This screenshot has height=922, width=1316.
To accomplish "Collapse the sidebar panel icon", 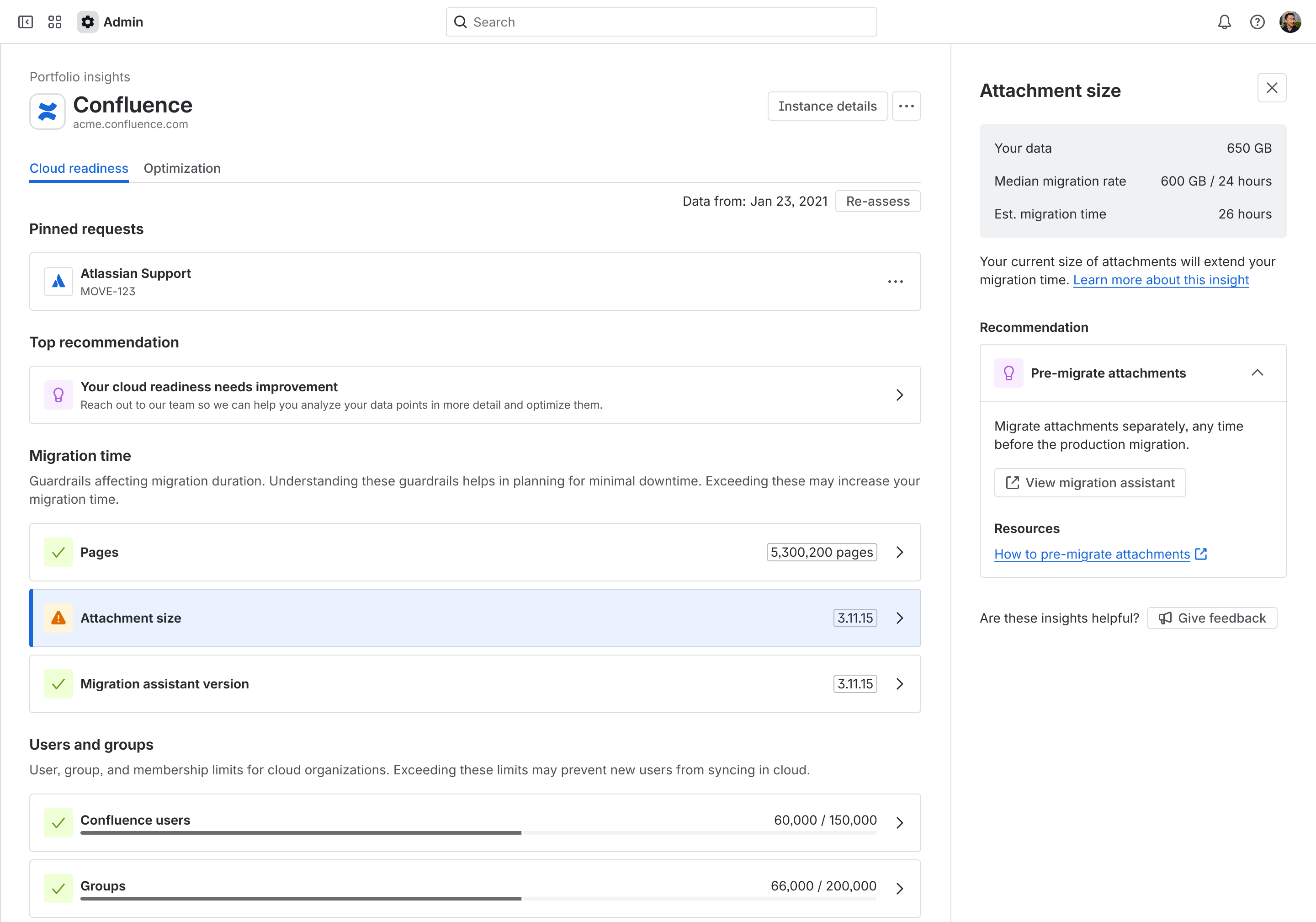I will point(26,22).
